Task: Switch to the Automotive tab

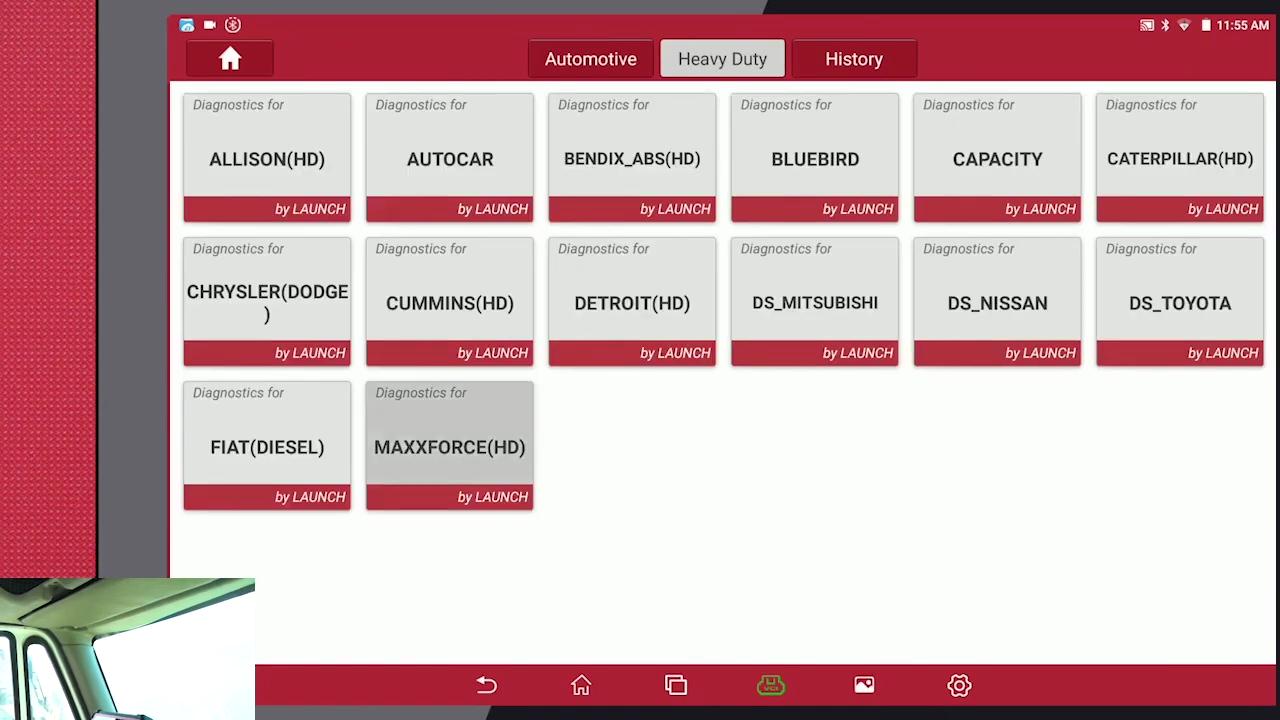Action: click(x=590, y=59)
